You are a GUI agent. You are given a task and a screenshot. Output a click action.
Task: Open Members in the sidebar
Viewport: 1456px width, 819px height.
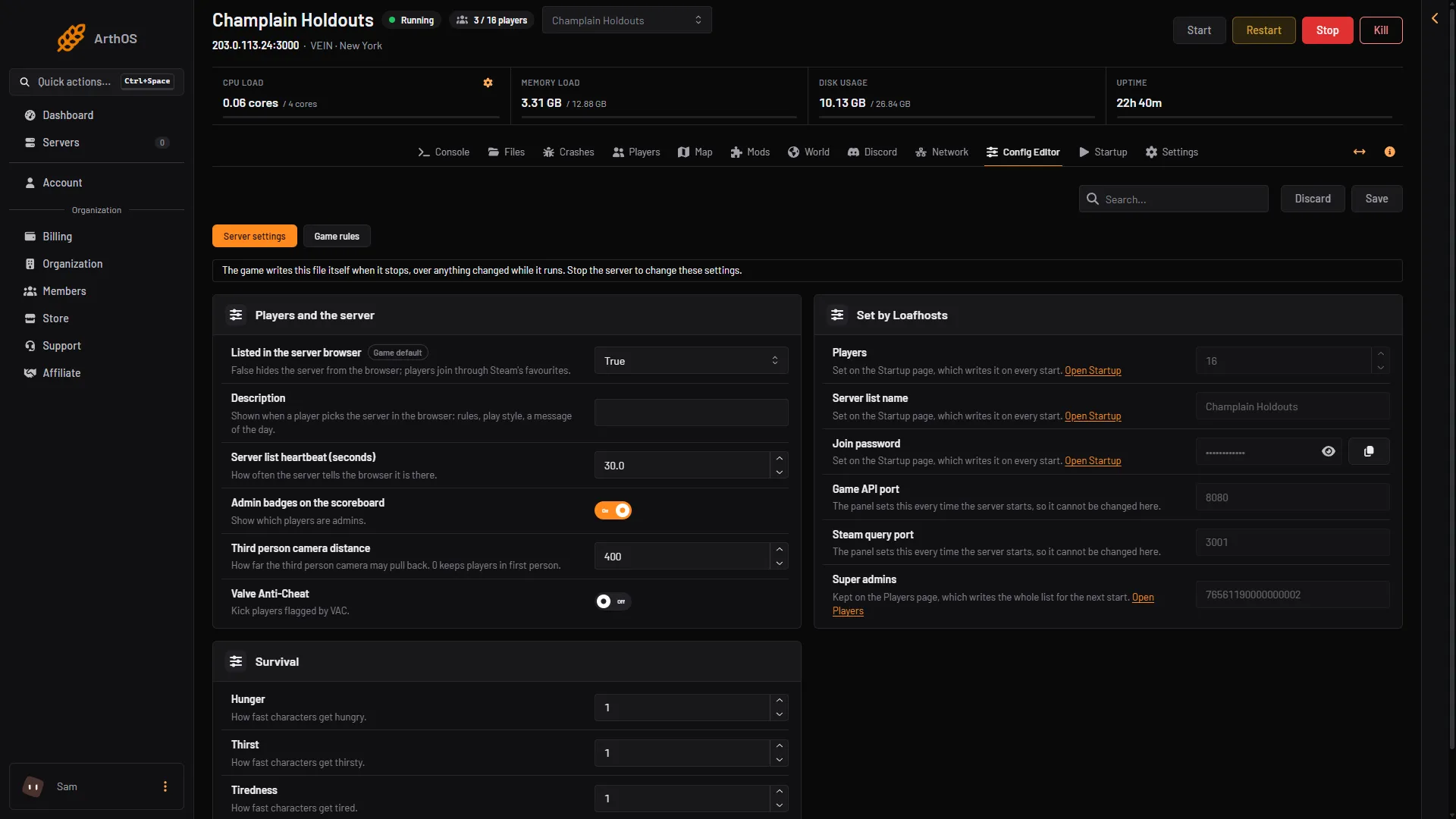96,291
